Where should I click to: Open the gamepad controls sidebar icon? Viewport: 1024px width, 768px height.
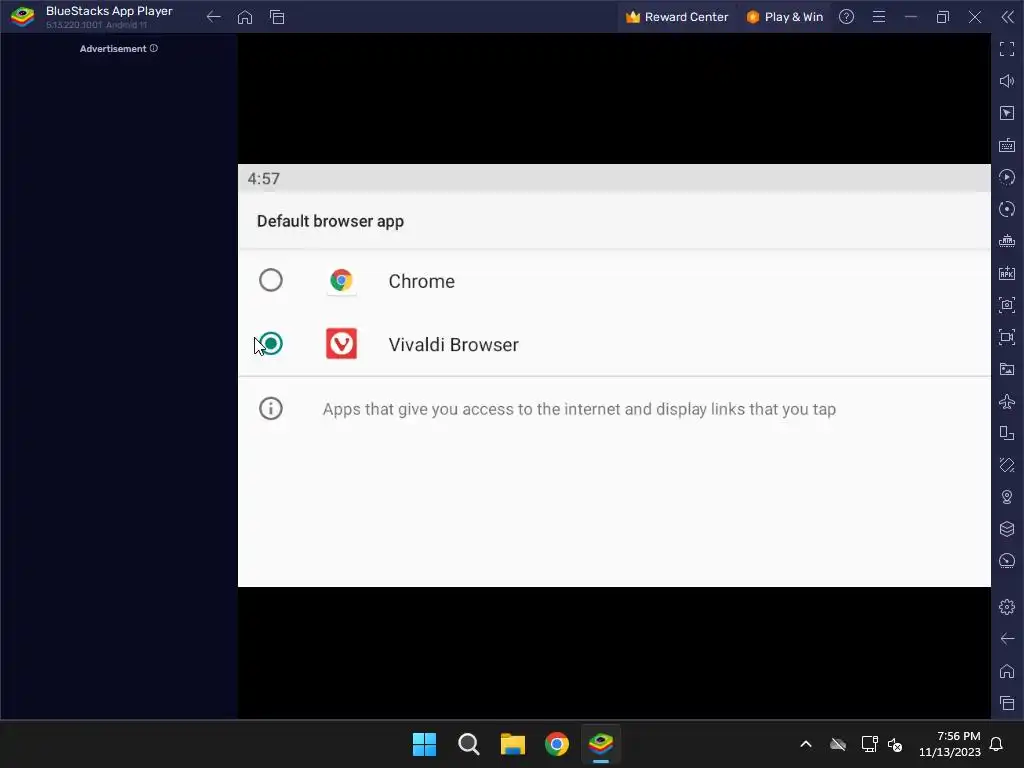(1007, 241)
